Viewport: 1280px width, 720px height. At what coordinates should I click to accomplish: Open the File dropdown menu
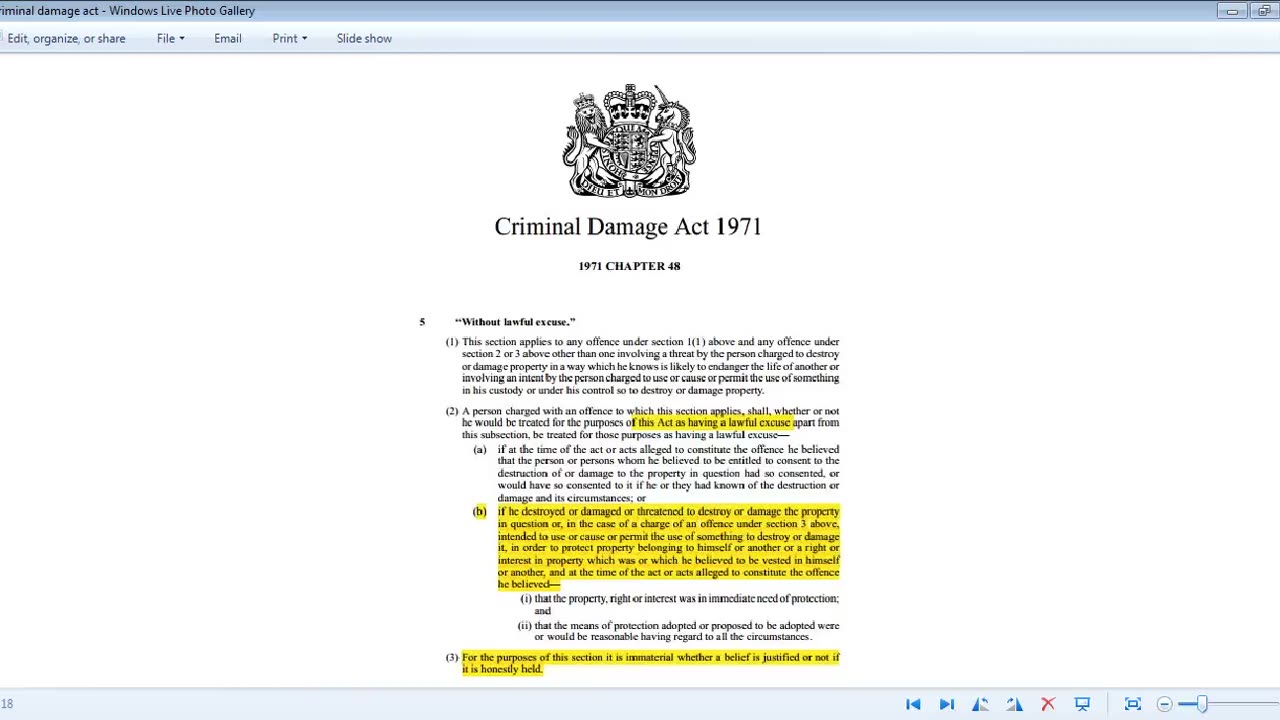point(170,38)
